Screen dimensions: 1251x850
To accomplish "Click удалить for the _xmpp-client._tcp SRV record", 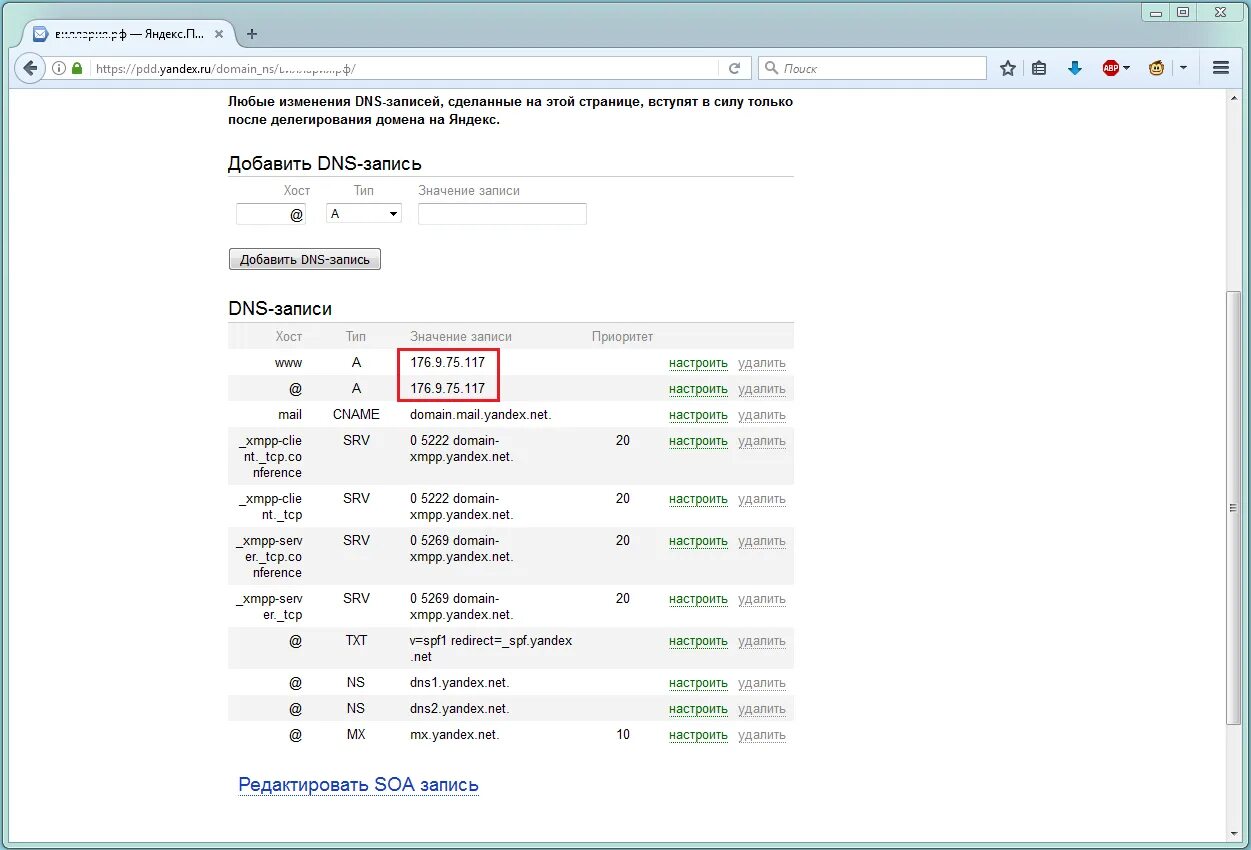I will click(x=762, y=499).
